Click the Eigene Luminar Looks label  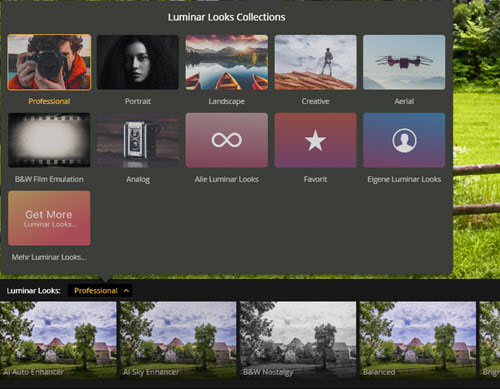click(404, 179)
